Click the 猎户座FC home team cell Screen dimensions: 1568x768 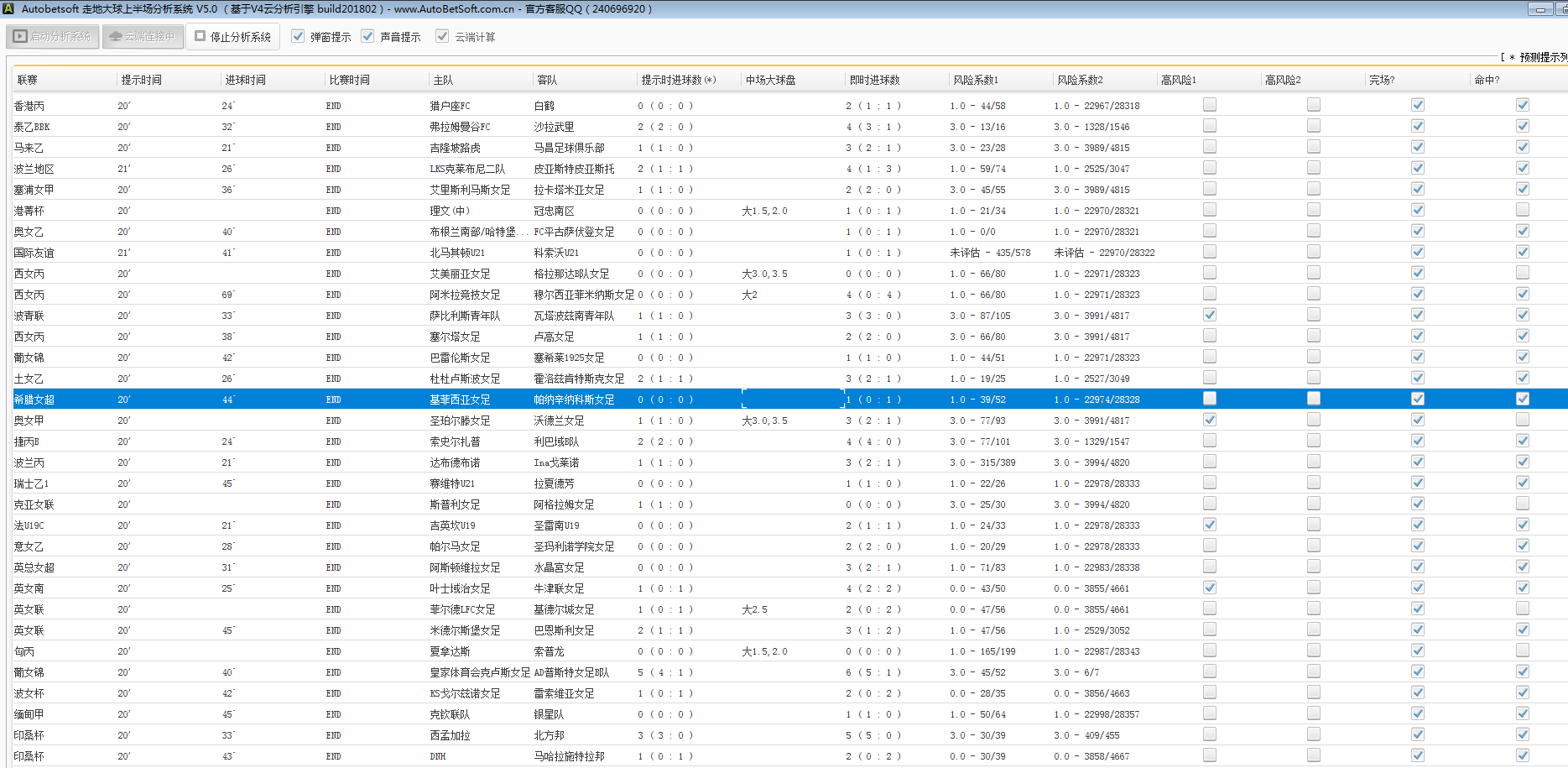coord(450,106)
